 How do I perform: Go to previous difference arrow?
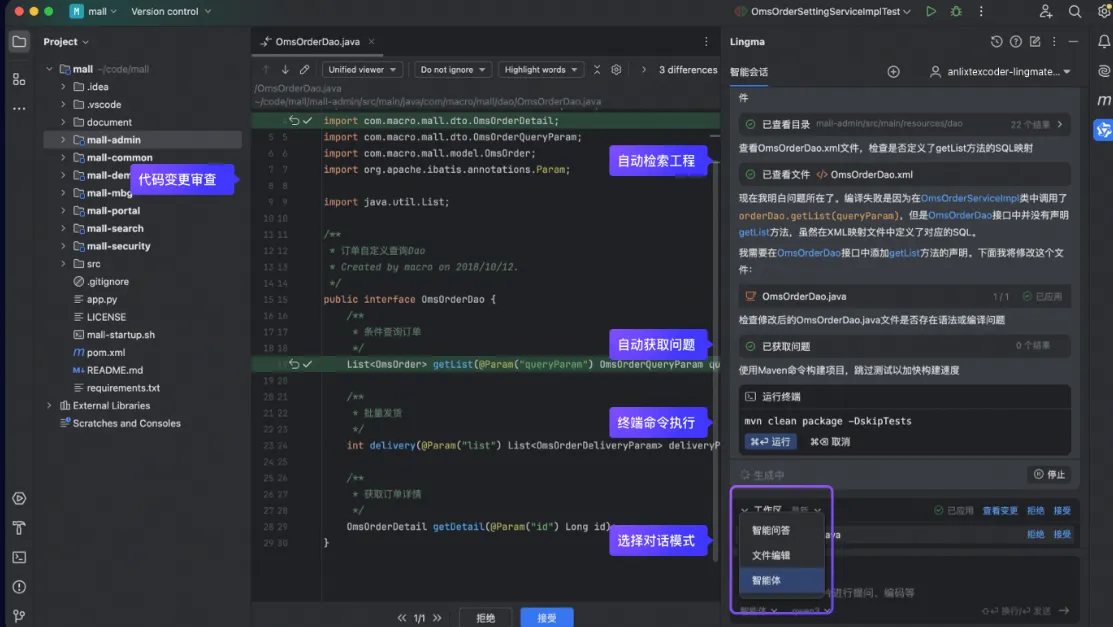[265, 70]
